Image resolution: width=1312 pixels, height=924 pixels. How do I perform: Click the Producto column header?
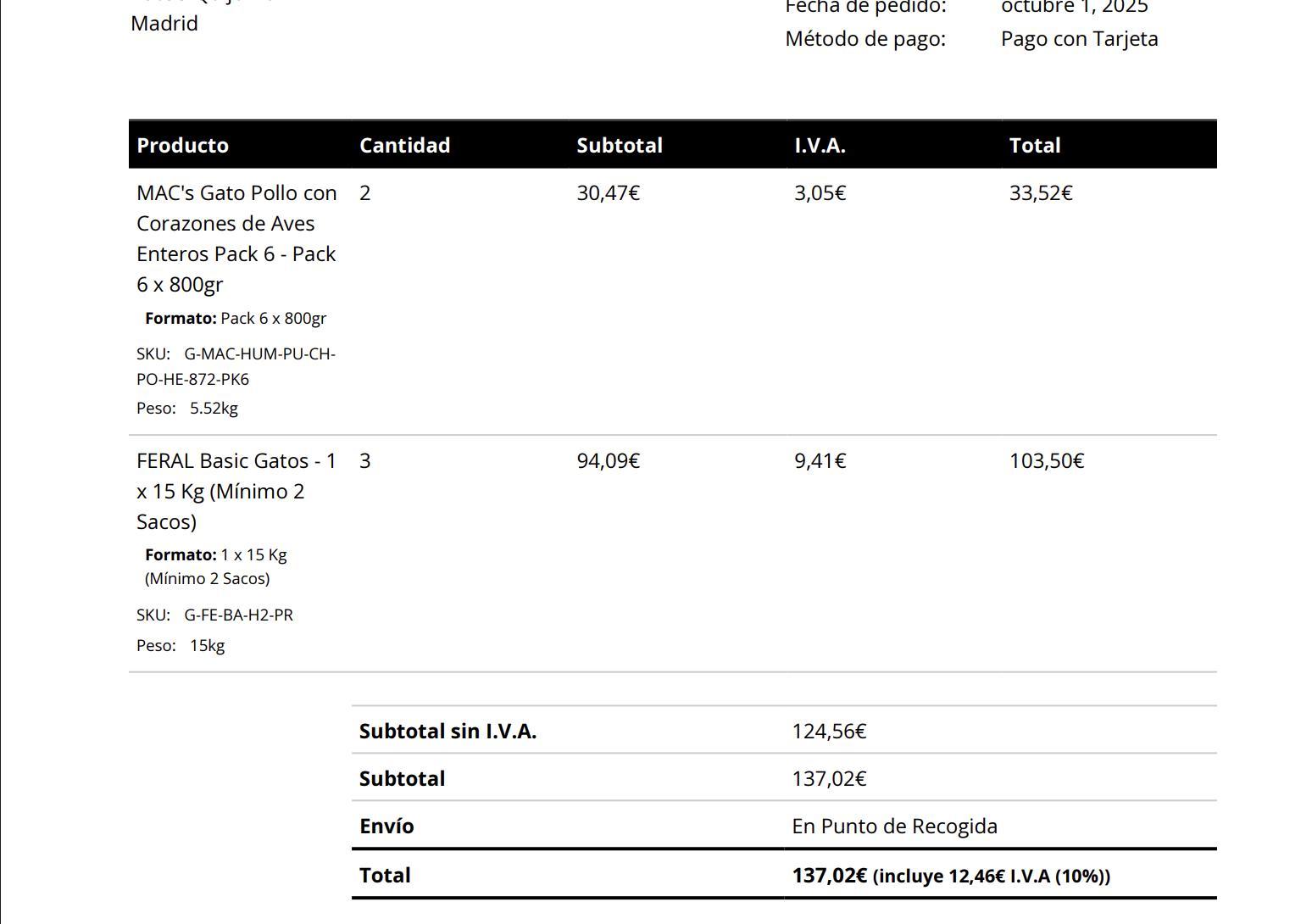(182, 145)
